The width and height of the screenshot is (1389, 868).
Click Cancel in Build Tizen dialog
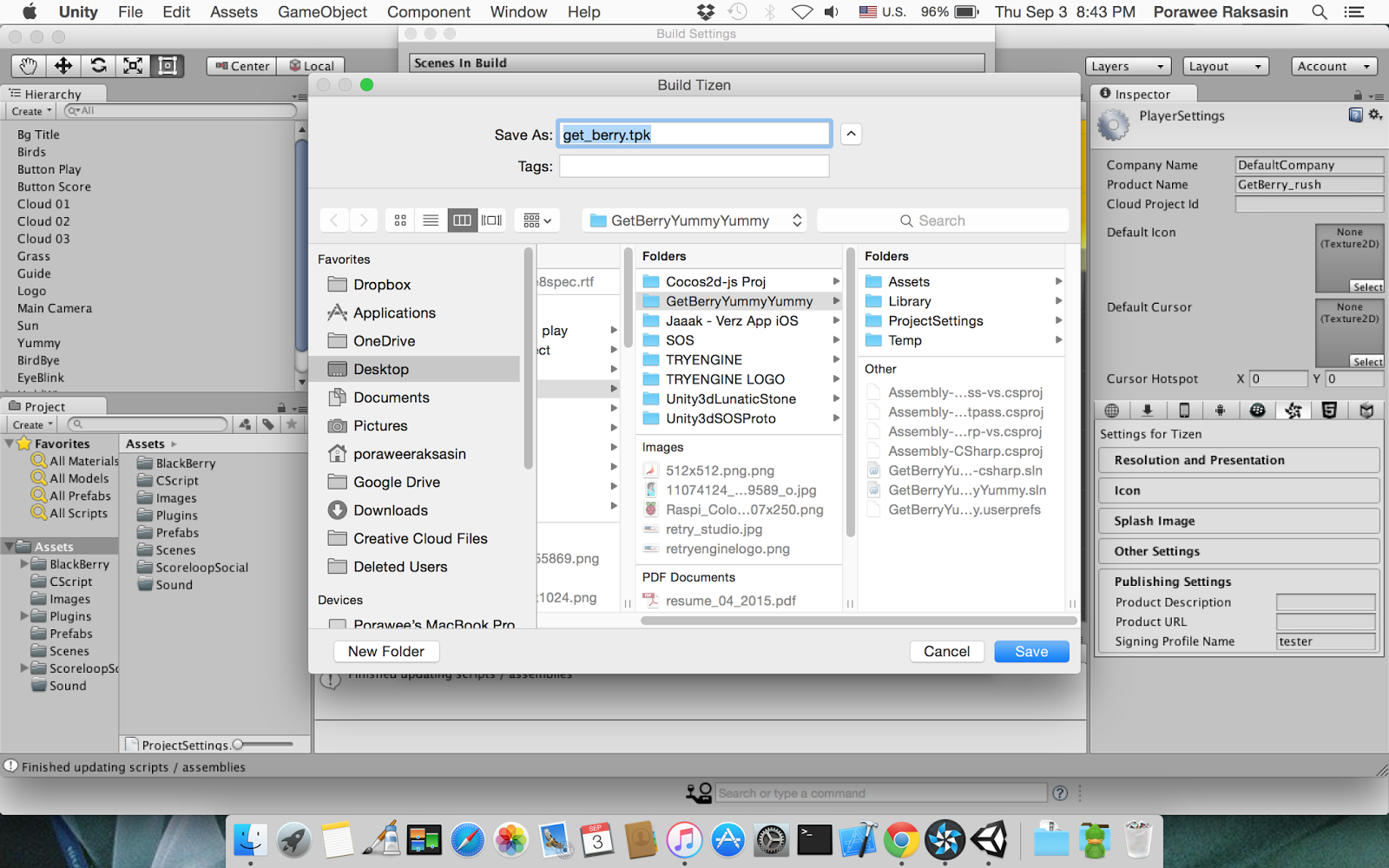pos(946,651)
